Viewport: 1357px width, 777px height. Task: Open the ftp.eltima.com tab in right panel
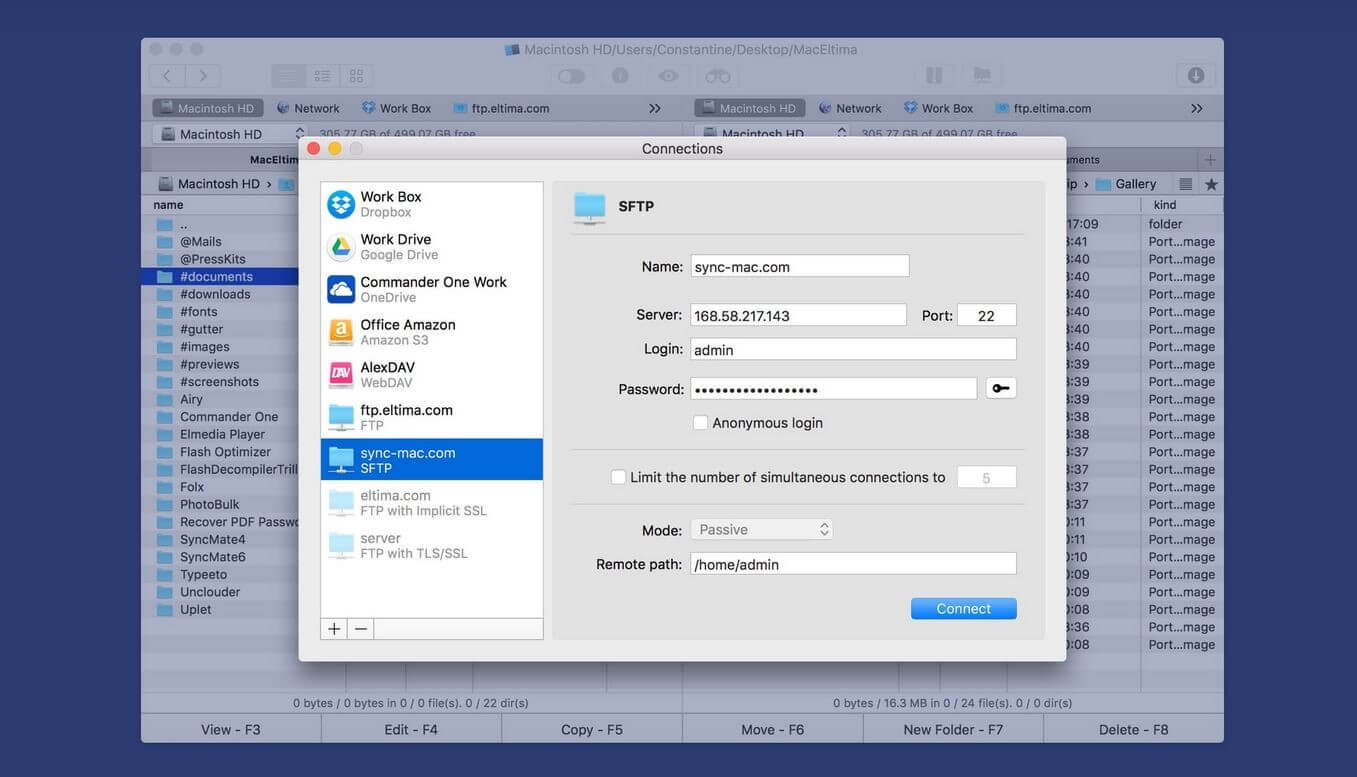[1043, 108]
